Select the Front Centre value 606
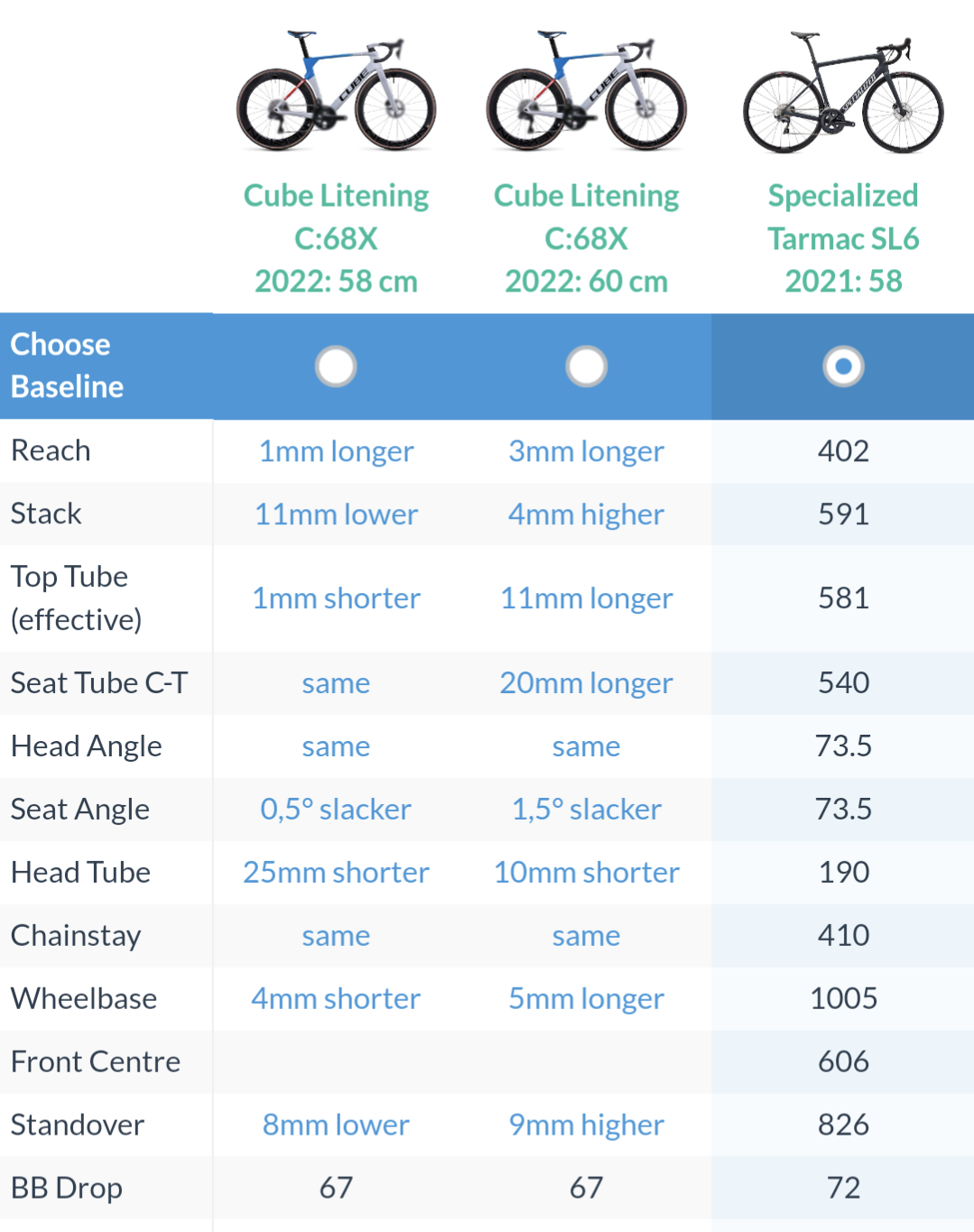974x1232 pixels. coord(843,1061)
